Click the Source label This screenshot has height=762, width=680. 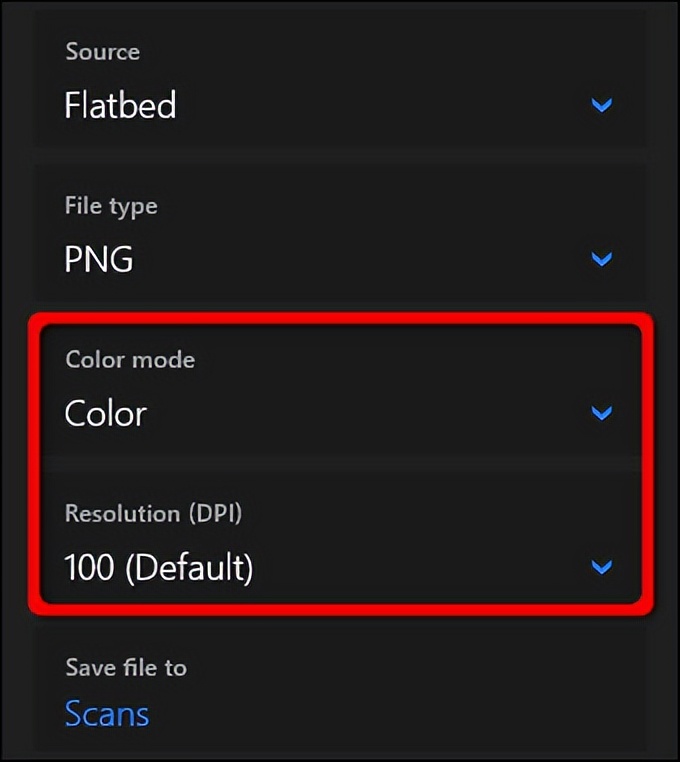pyautogui.click(x=102, y=52)
